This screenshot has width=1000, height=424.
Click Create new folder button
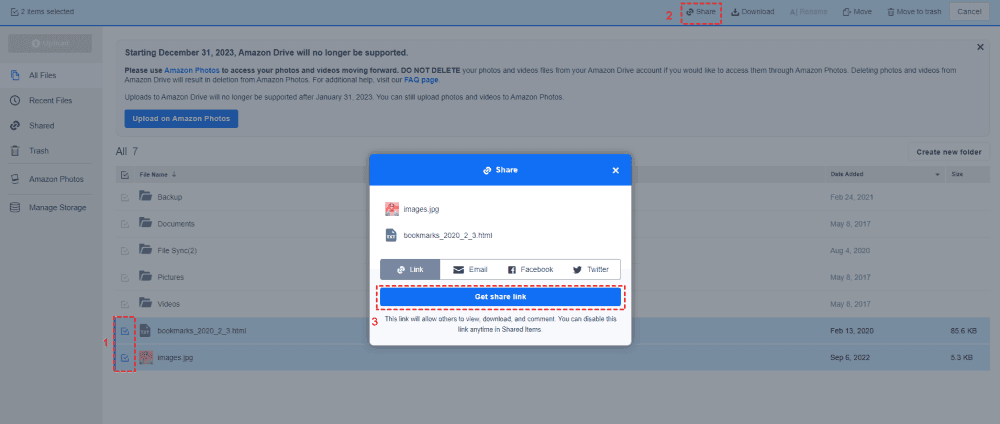click(x=948, y=152)
